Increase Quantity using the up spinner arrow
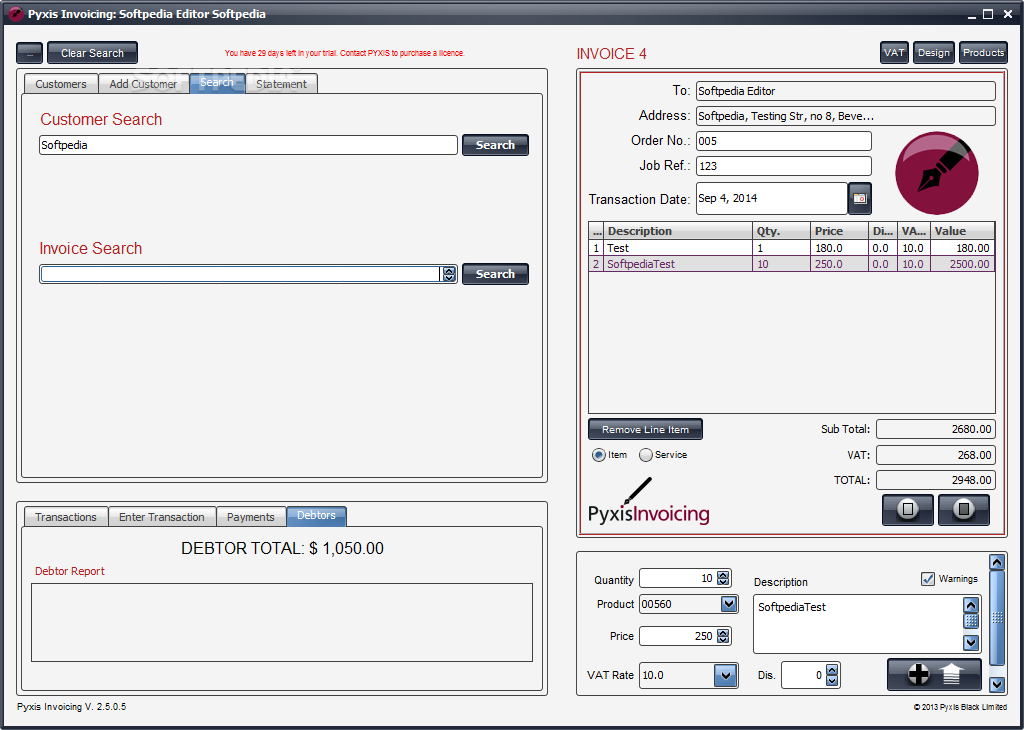The image size is (1024, 730). pos(723,575)
